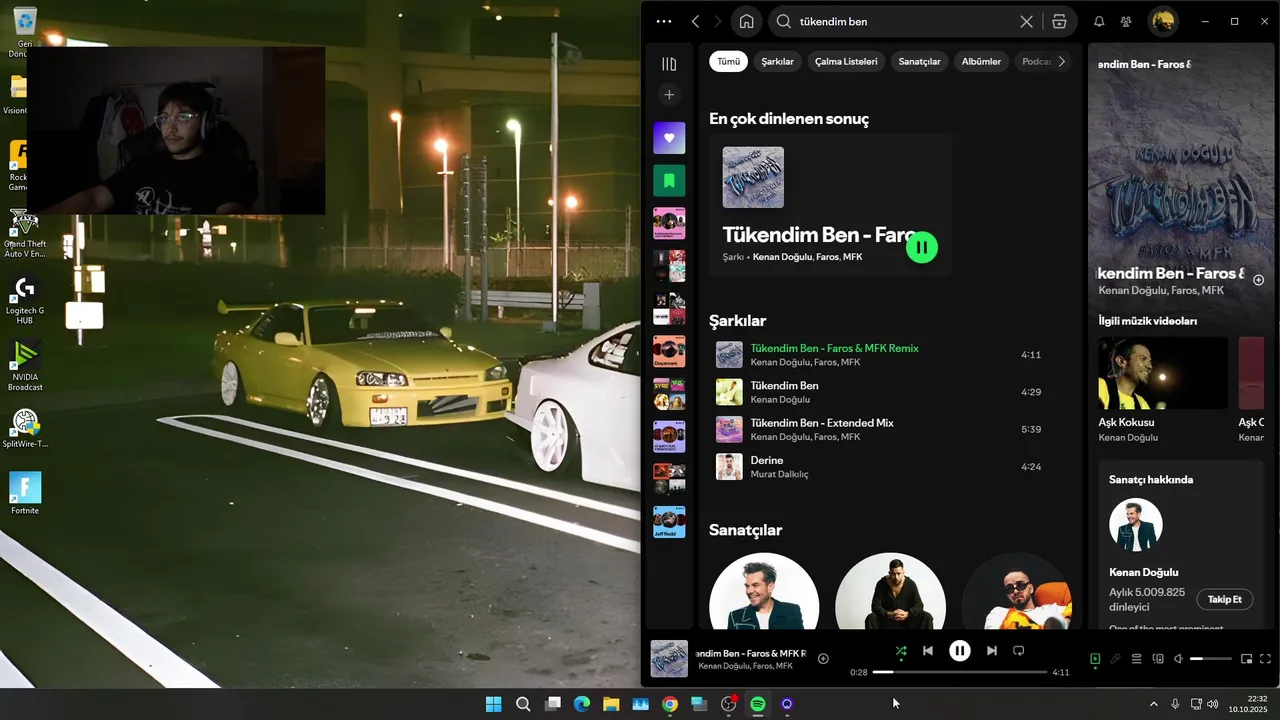
Task: Open the Spotify Home page
Action: tap(746, 21)
